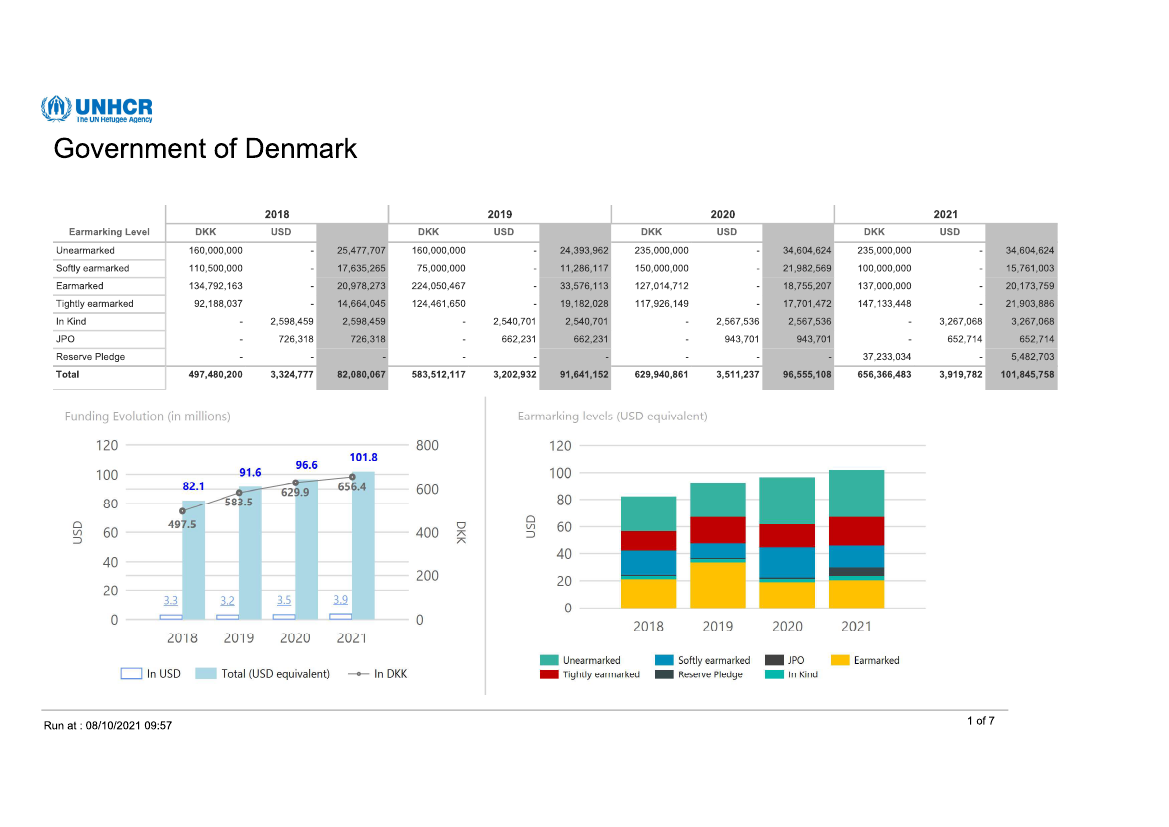Click the DKK total 497,480,200
The image size is (1169, 827).
coord(215,374)
